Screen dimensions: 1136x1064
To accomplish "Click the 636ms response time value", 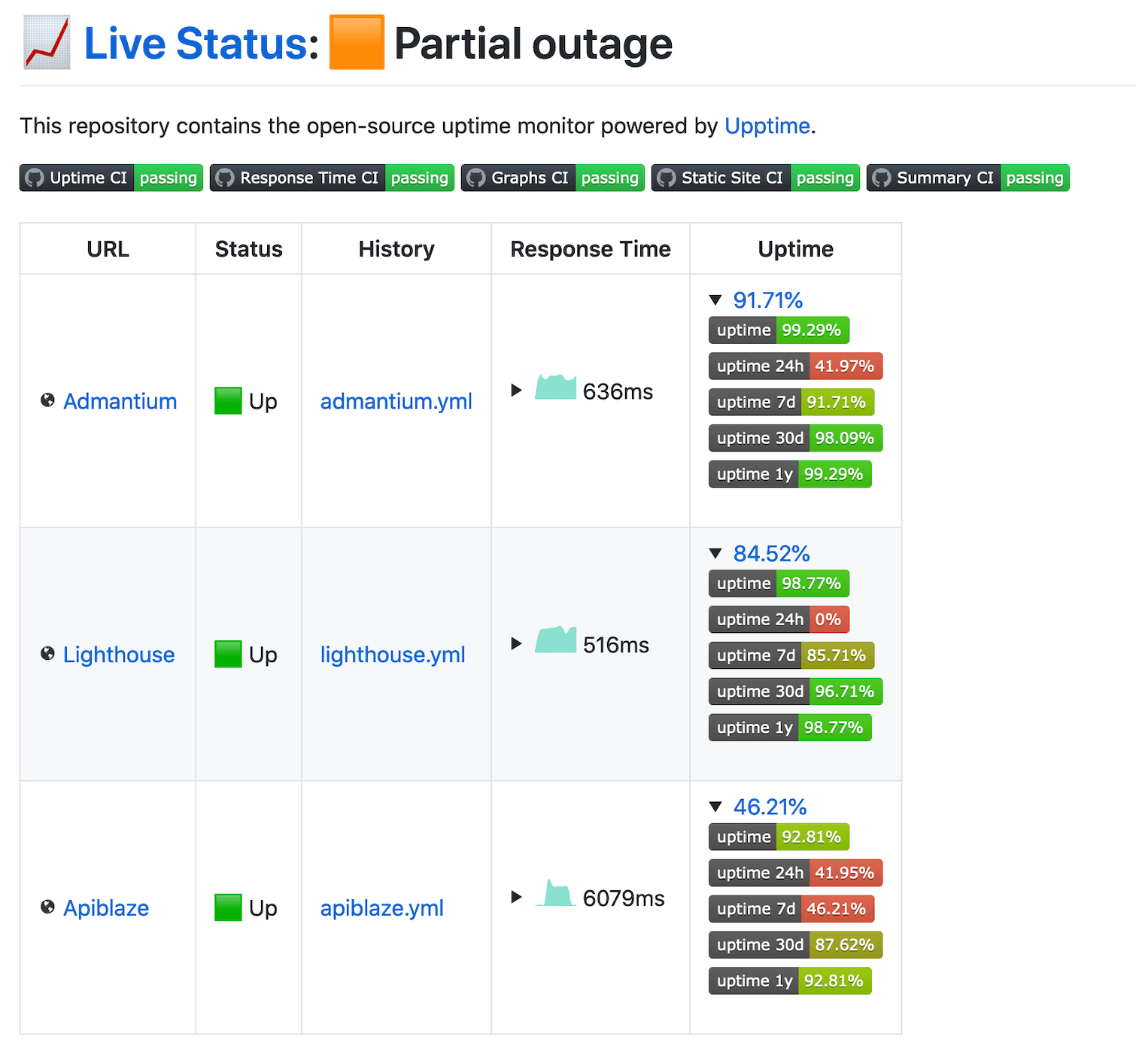I will pos(618,392).
